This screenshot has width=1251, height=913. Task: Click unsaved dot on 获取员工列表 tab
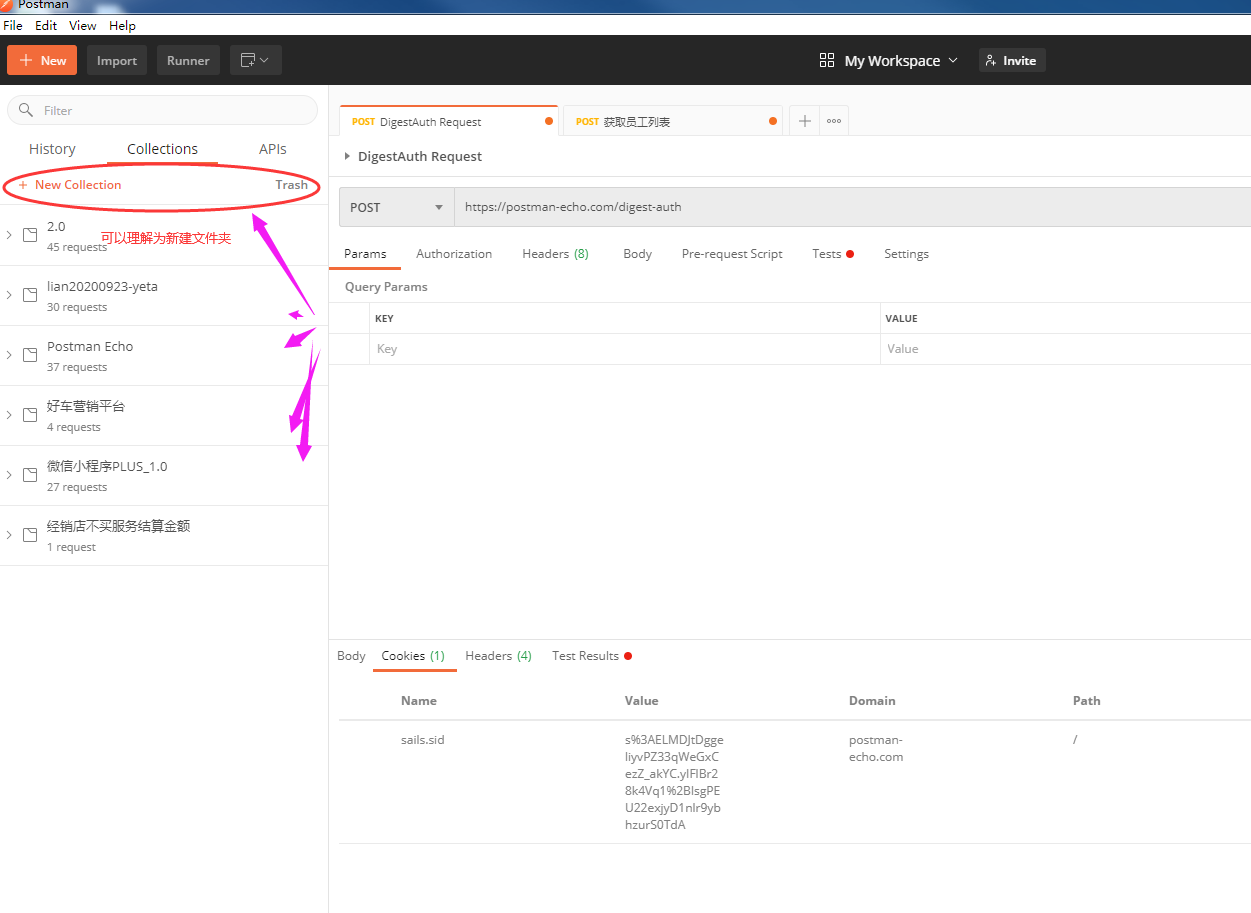click(x=773, y=122)
